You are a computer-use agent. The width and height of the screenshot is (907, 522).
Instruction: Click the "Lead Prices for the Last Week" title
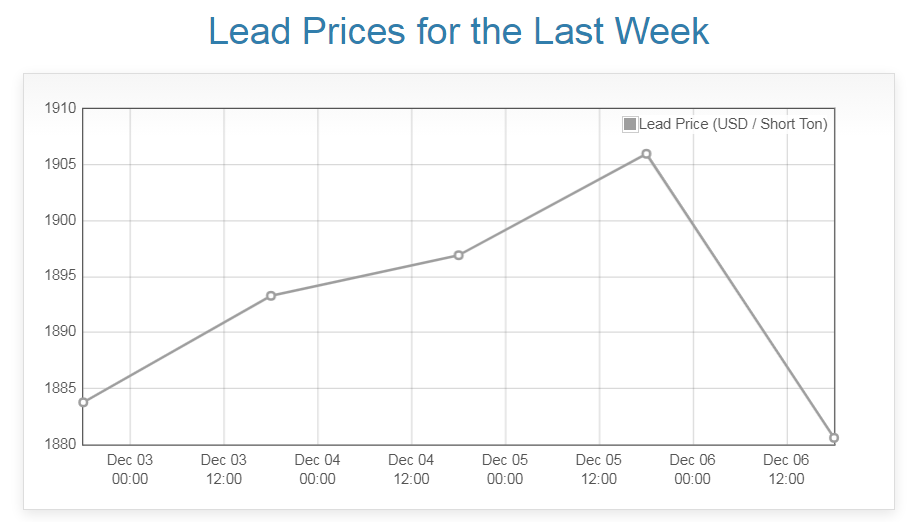[459, 32]
